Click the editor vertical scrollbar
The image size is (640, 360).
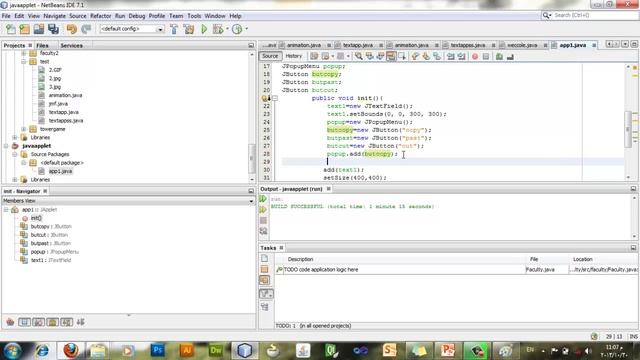coord(628,129)
